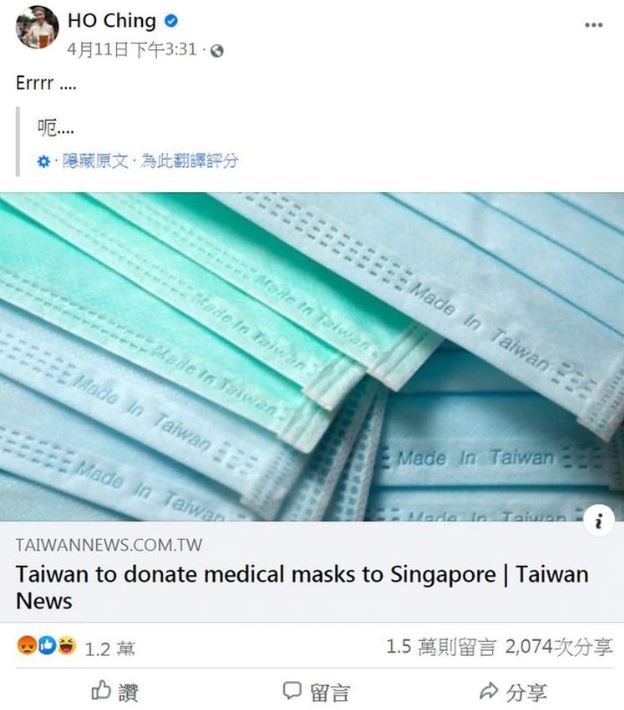The image size is (624, 710).
Task: Click the post timestamp 4月11日下午3:31
Action: tap(132, 50)
